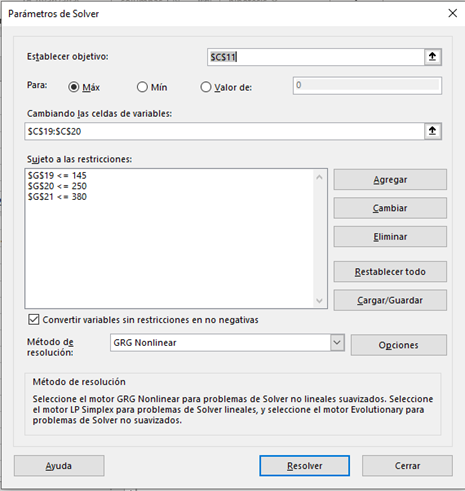This screenshot has width=465, height=491.
Task: Open Ayuda for Solver help
Action: tap(59, 466)
